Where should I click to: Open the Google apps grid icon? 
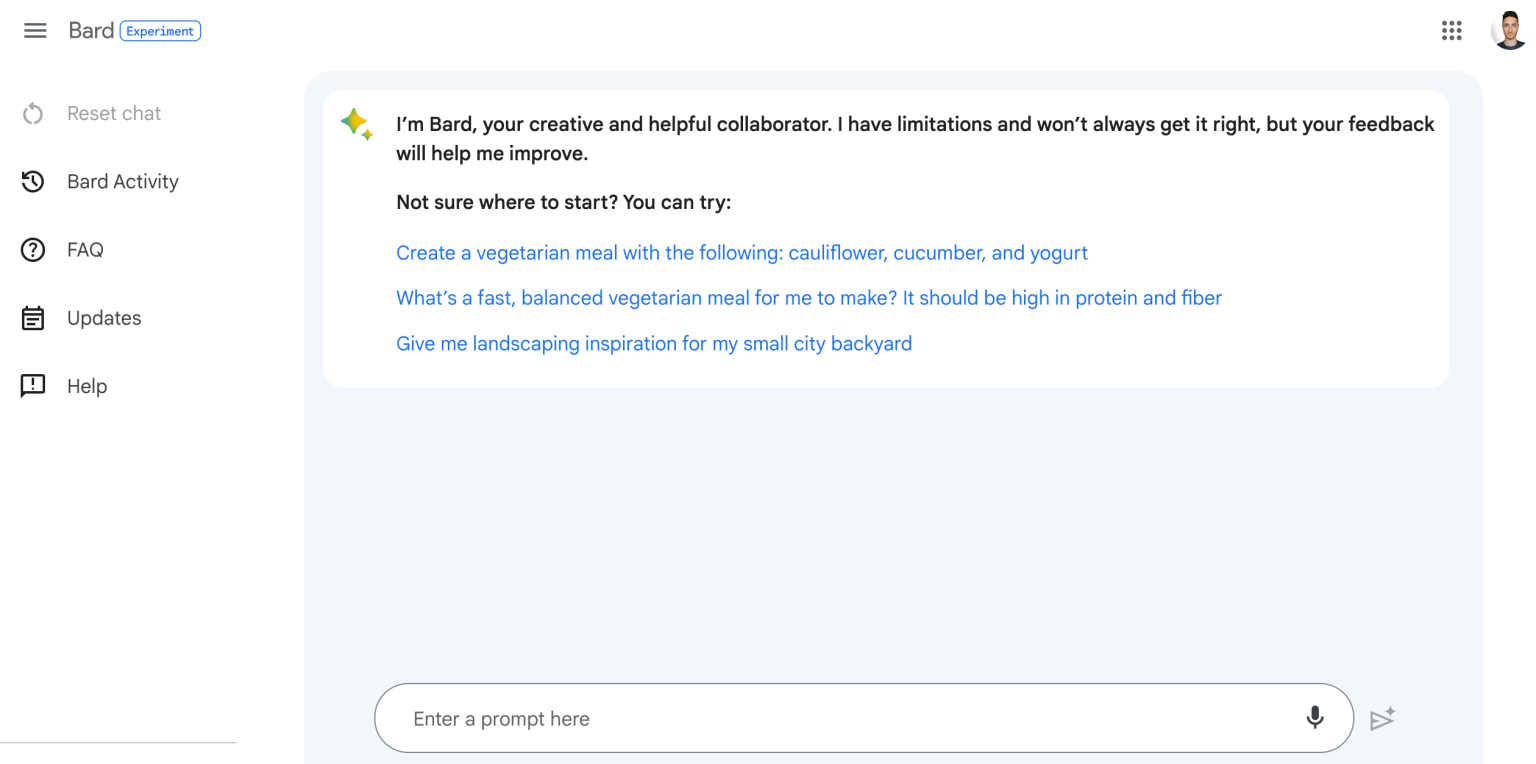1452,31
